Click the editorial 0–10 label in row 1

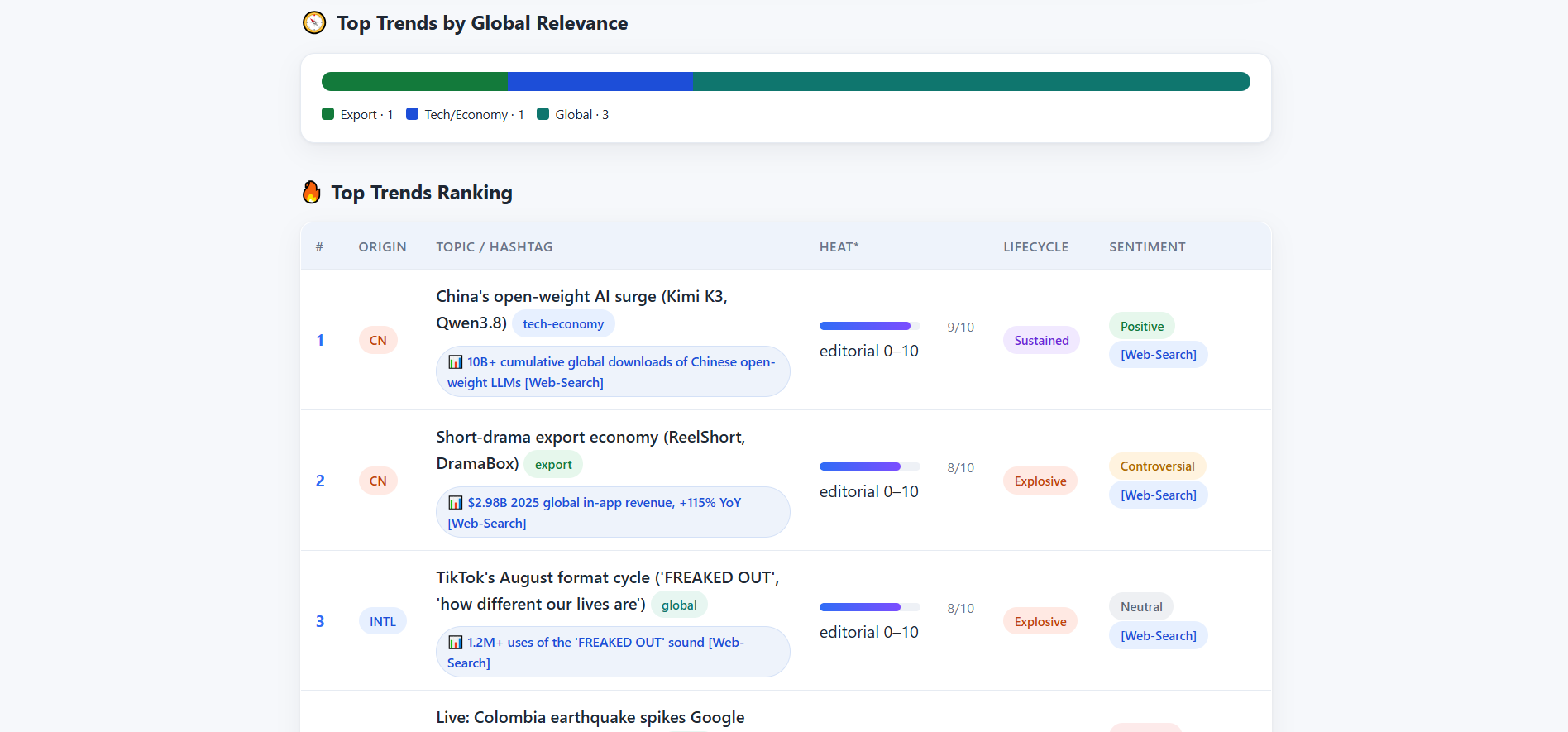coord(869,351)
